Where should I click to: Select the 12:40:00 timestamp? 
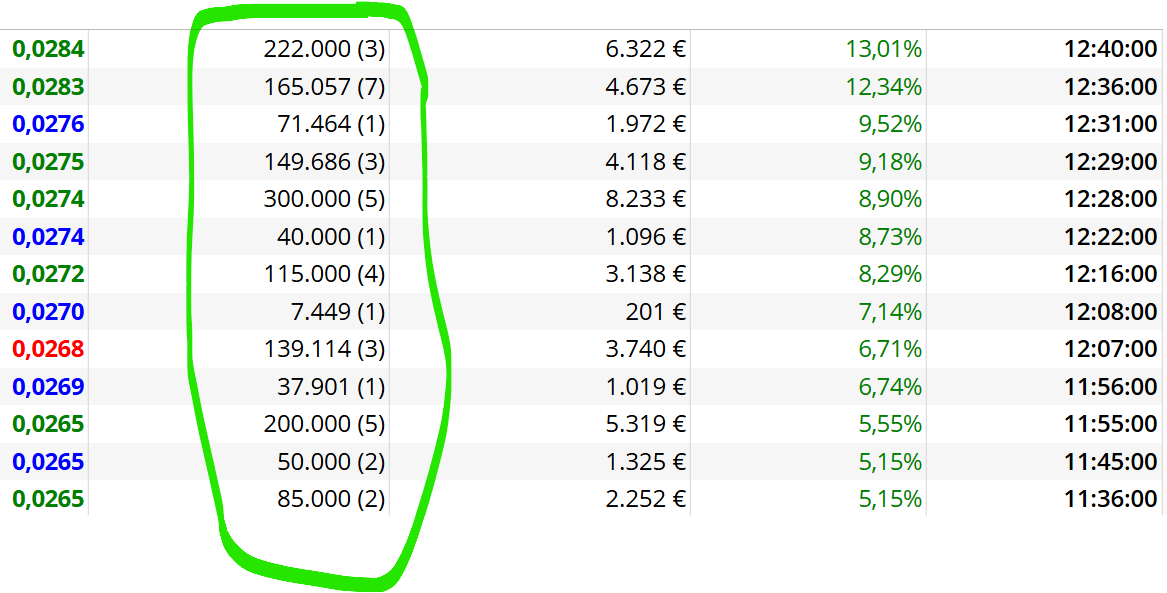tap(1110, 50)
